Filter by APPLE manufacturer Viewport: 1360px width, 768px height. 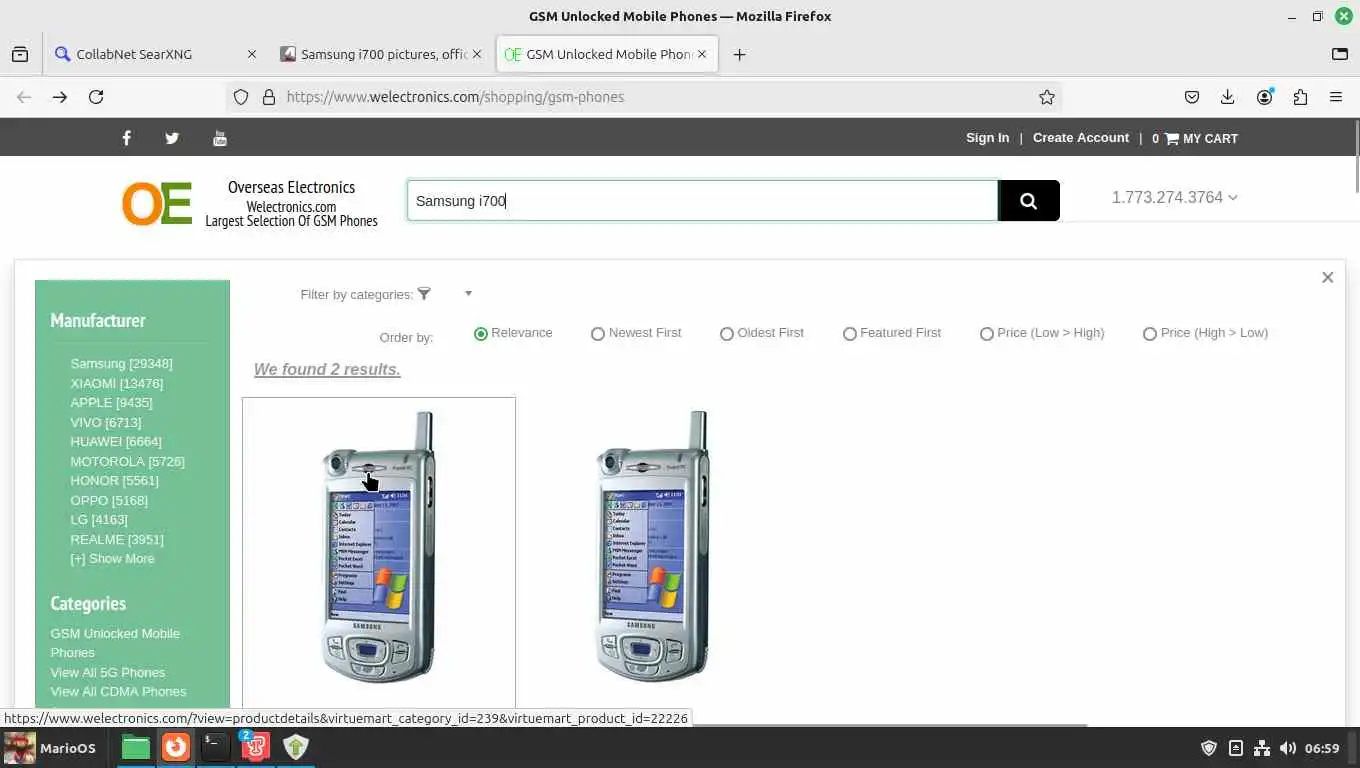(111, 403)
